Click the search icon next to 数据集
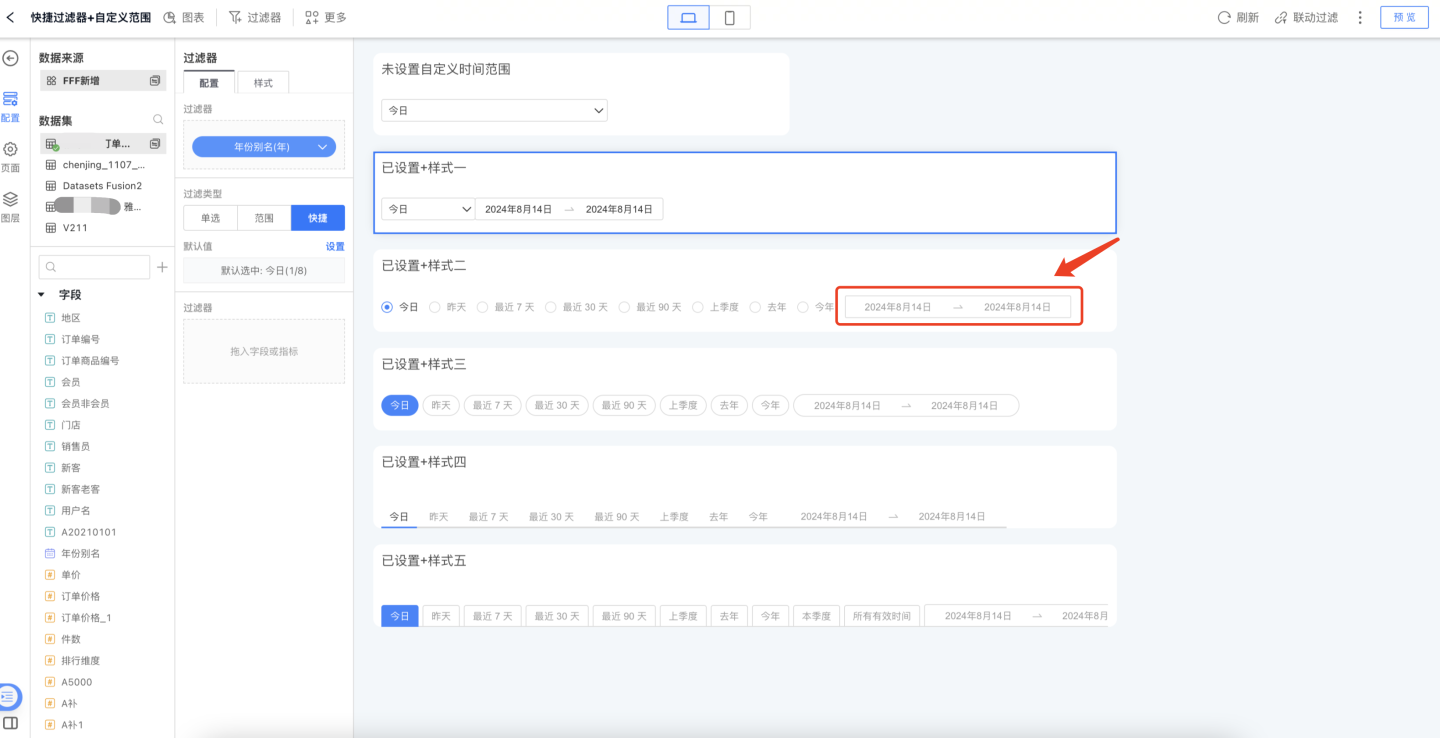Image resolution: width=1440 pixels, height=738 pixels. 157,120
